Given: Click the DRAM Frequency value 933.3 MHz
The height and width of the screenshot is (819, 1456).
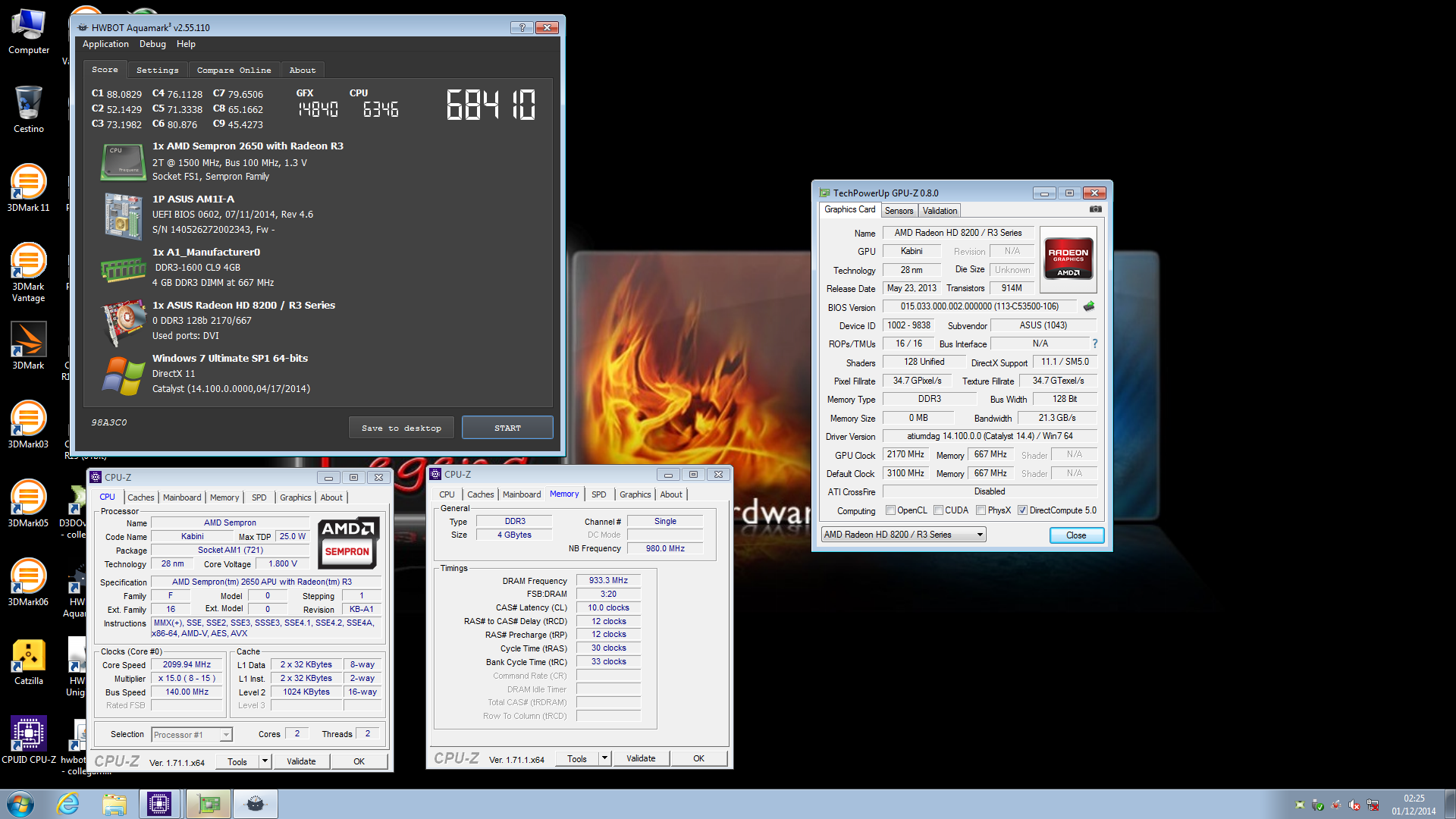Looking at the screenshot, I should pos(608,581).
